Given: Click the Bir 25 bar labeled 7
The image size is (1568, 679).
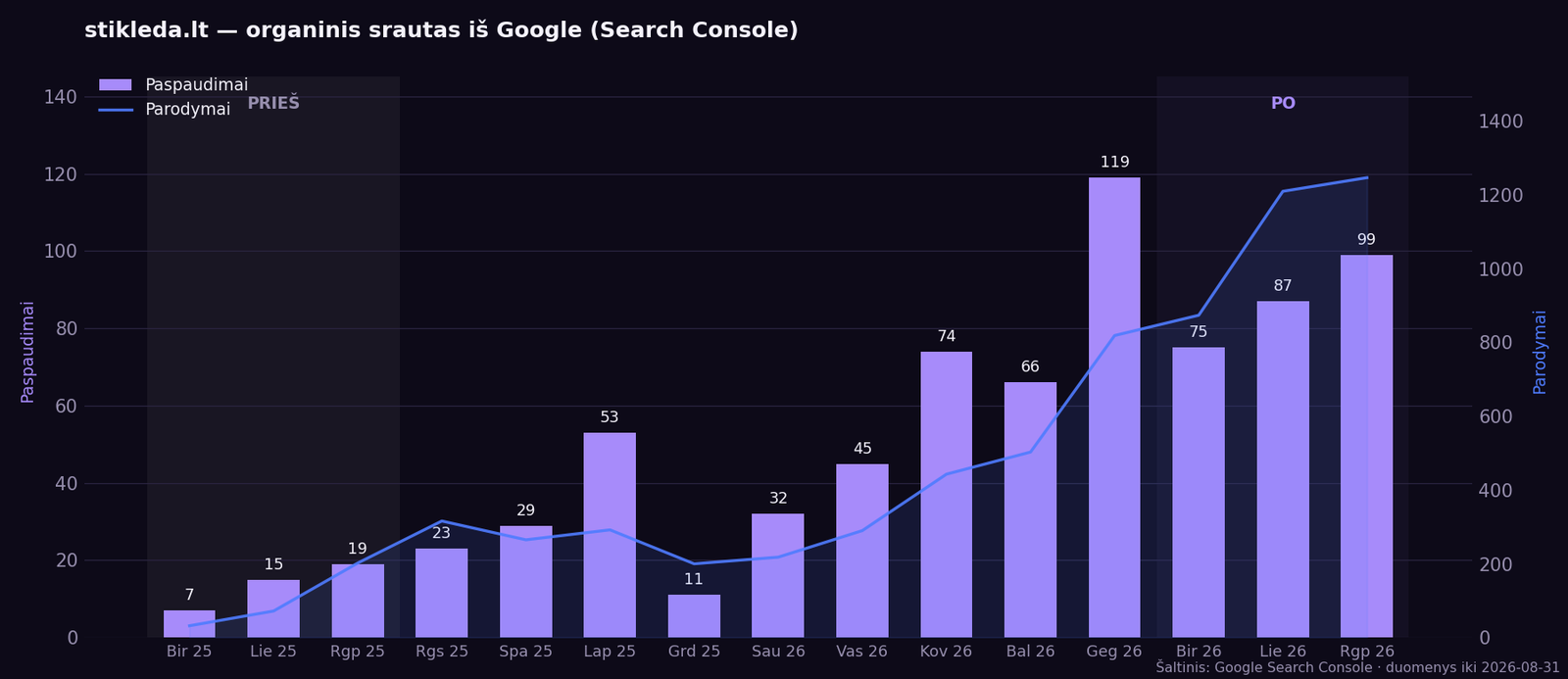Looking at the screenshot, I should (189, 624).
